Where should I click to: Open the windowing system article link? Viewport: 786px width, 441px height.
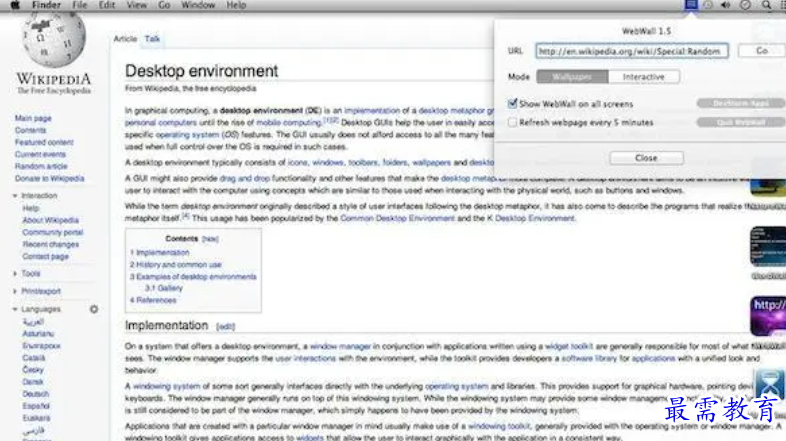tap(166, 386)
